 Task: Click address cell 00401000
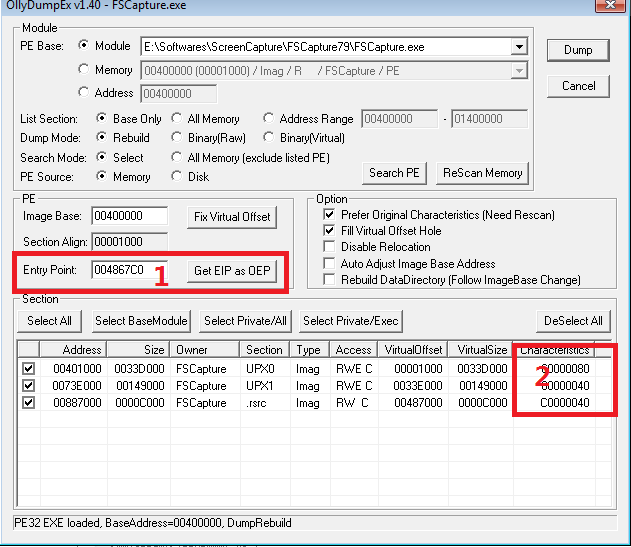77,369
